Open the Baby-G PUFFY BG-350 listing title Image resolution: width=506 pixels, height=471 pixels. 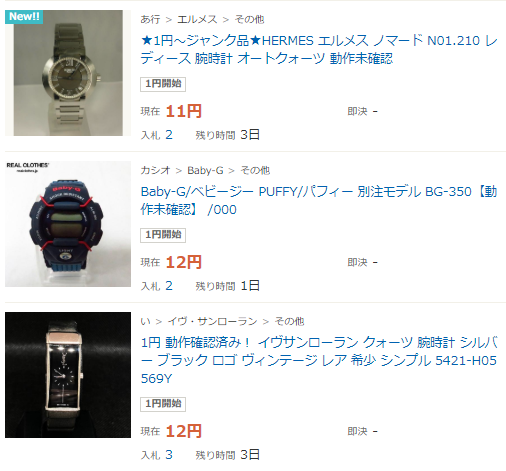pos(319,200)
